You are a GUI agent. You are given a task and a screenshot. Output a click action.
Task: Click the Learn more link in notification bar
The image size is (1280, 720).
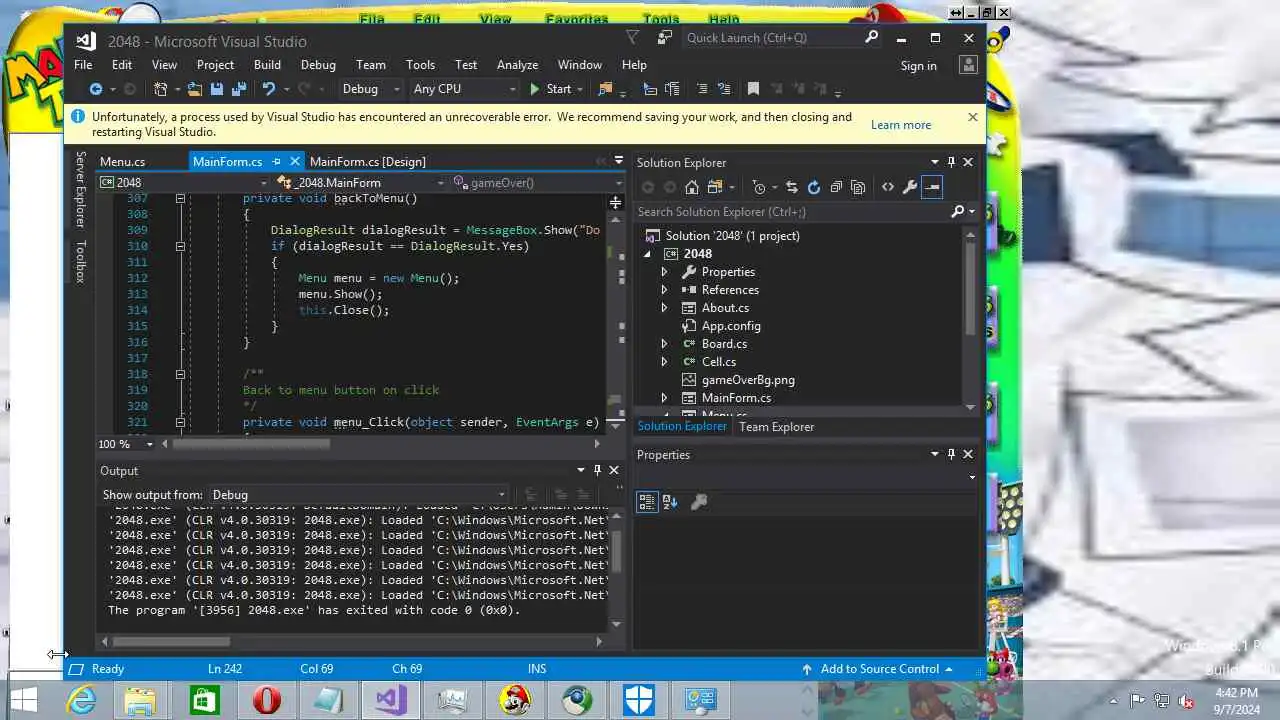(x=901, y=125)
